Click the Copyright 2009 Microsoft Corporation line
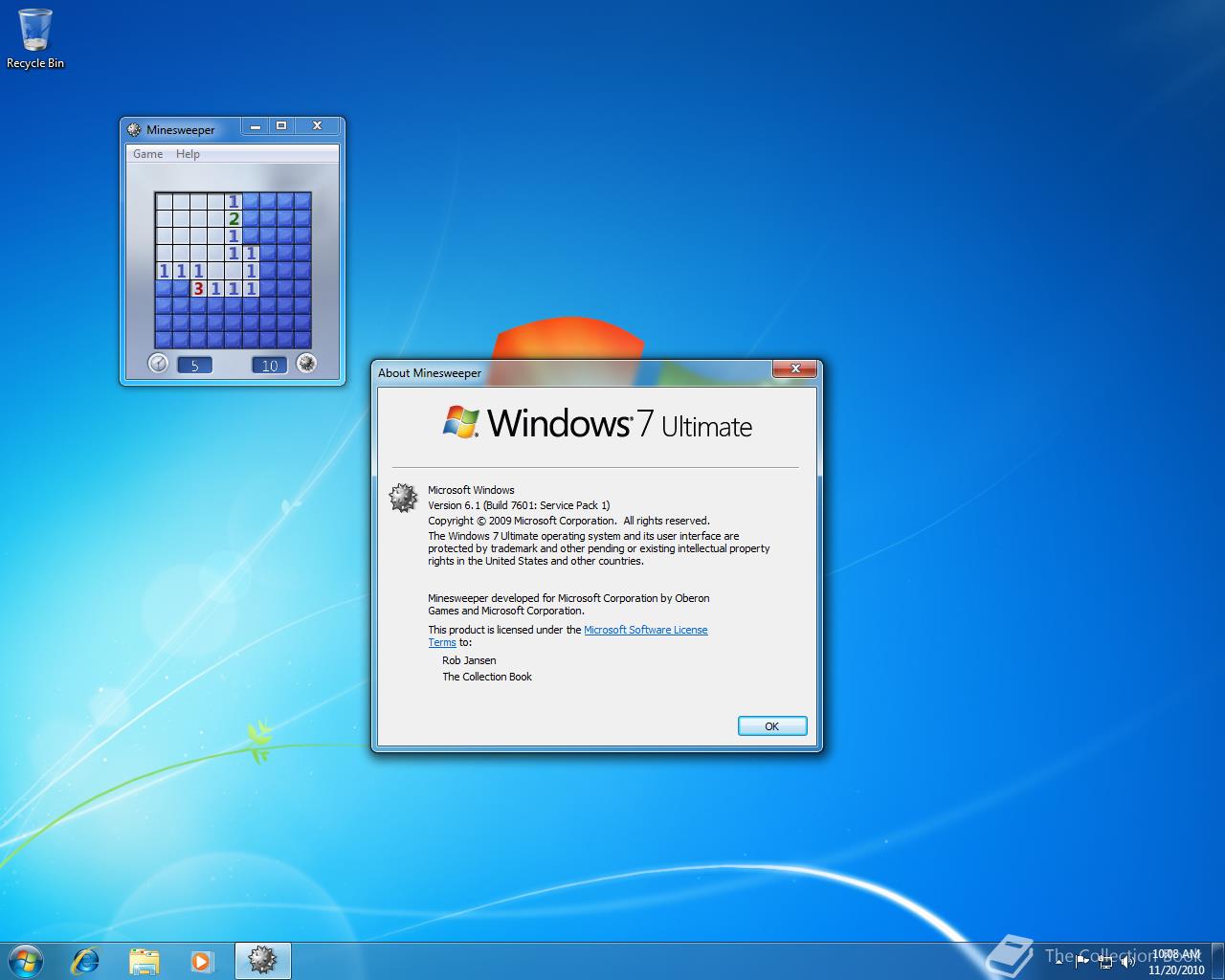Screen dimensions: 1225x980 [x=568, y=521]
